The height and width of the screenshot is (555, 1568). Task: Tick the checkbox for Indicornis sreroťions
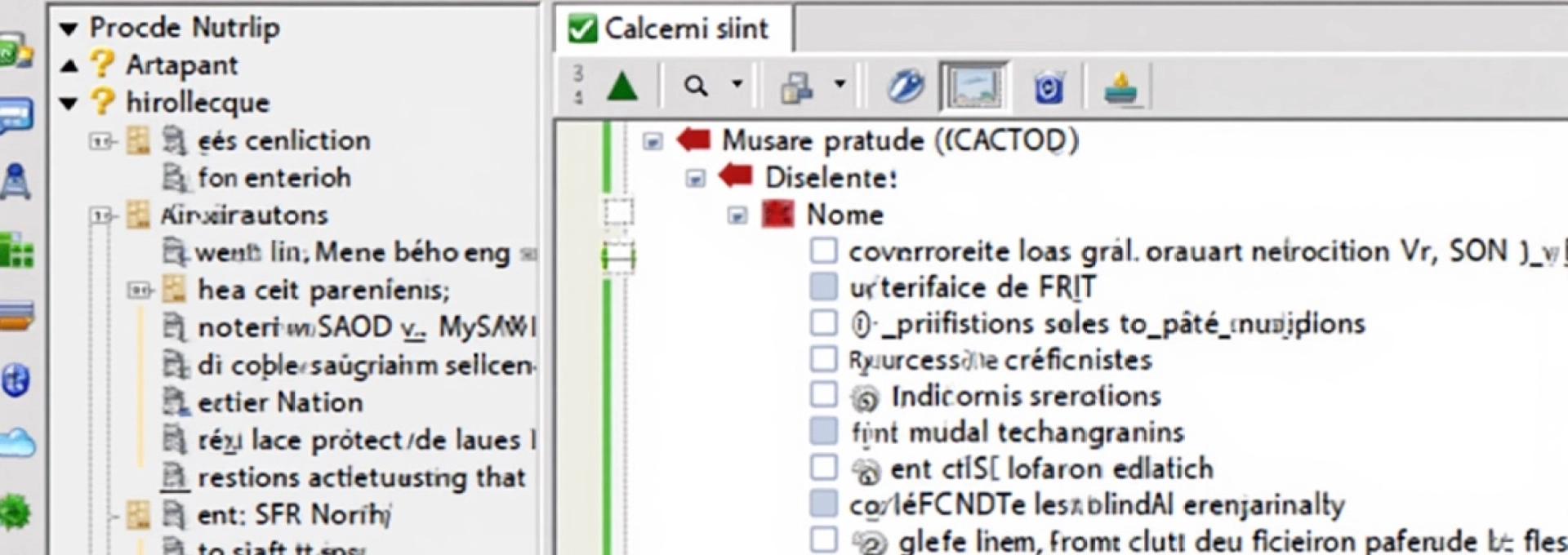[x=823, y=394]
